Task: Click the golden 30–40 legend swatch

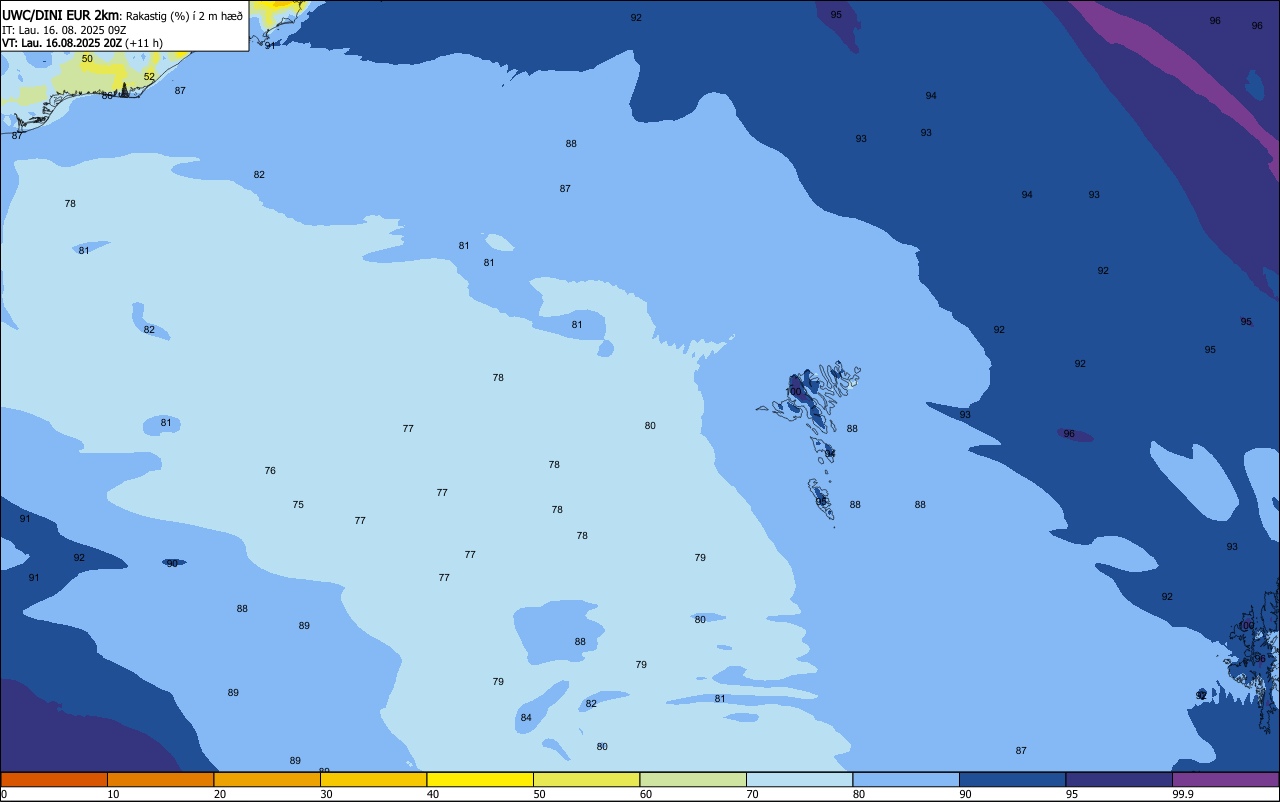Action: coord(373,779)
